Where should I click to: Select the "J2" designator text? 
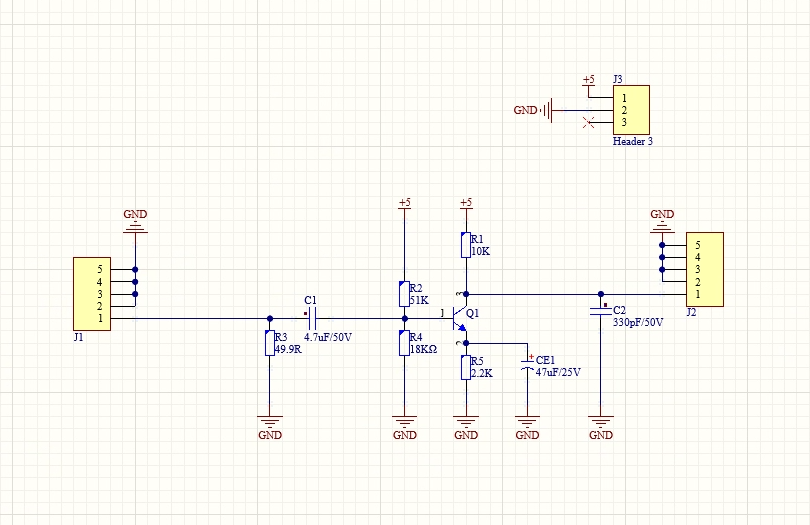pos(691,312)
